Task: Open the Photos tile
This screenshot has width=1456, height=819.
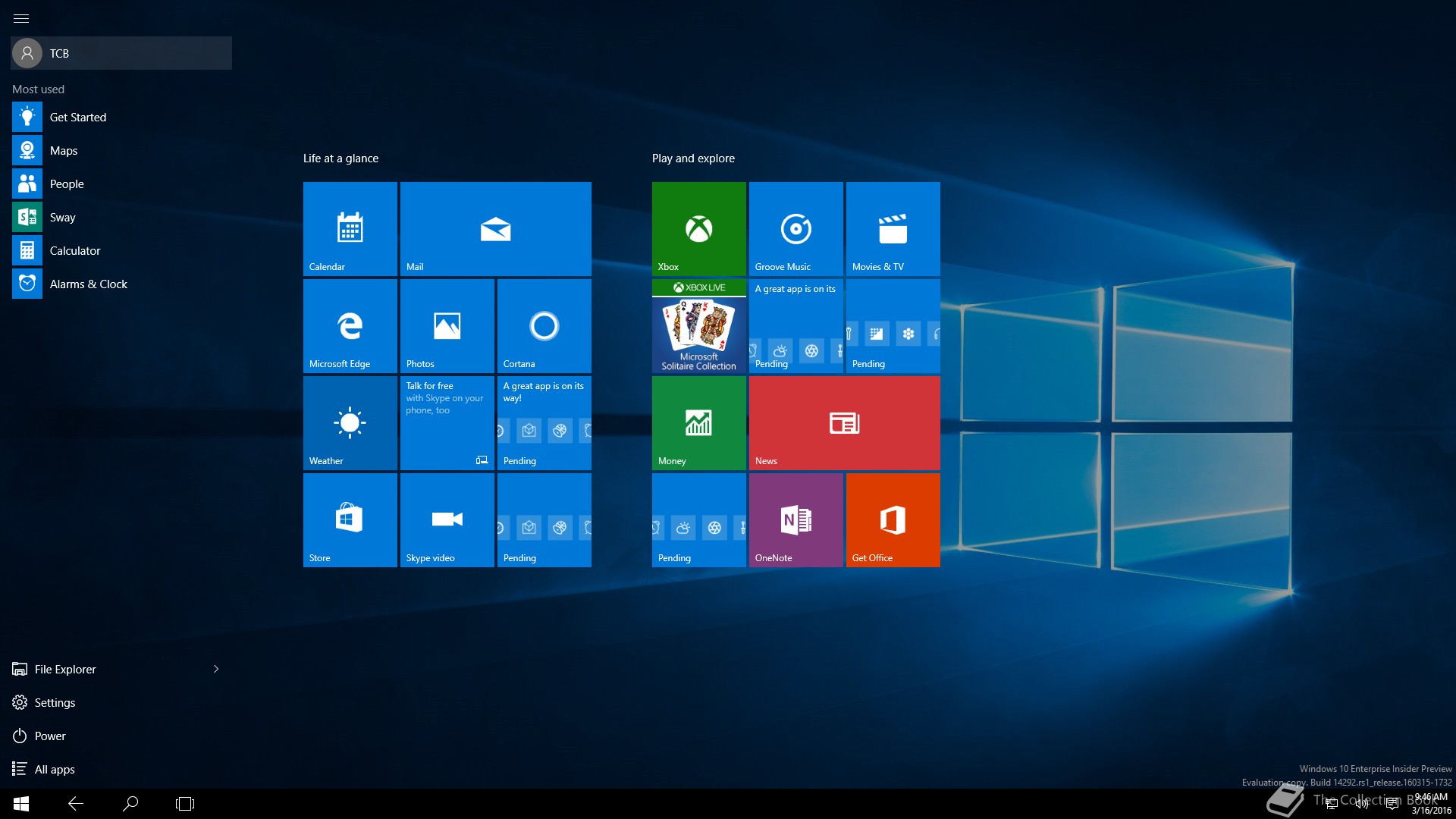Action: click(447, 326)
